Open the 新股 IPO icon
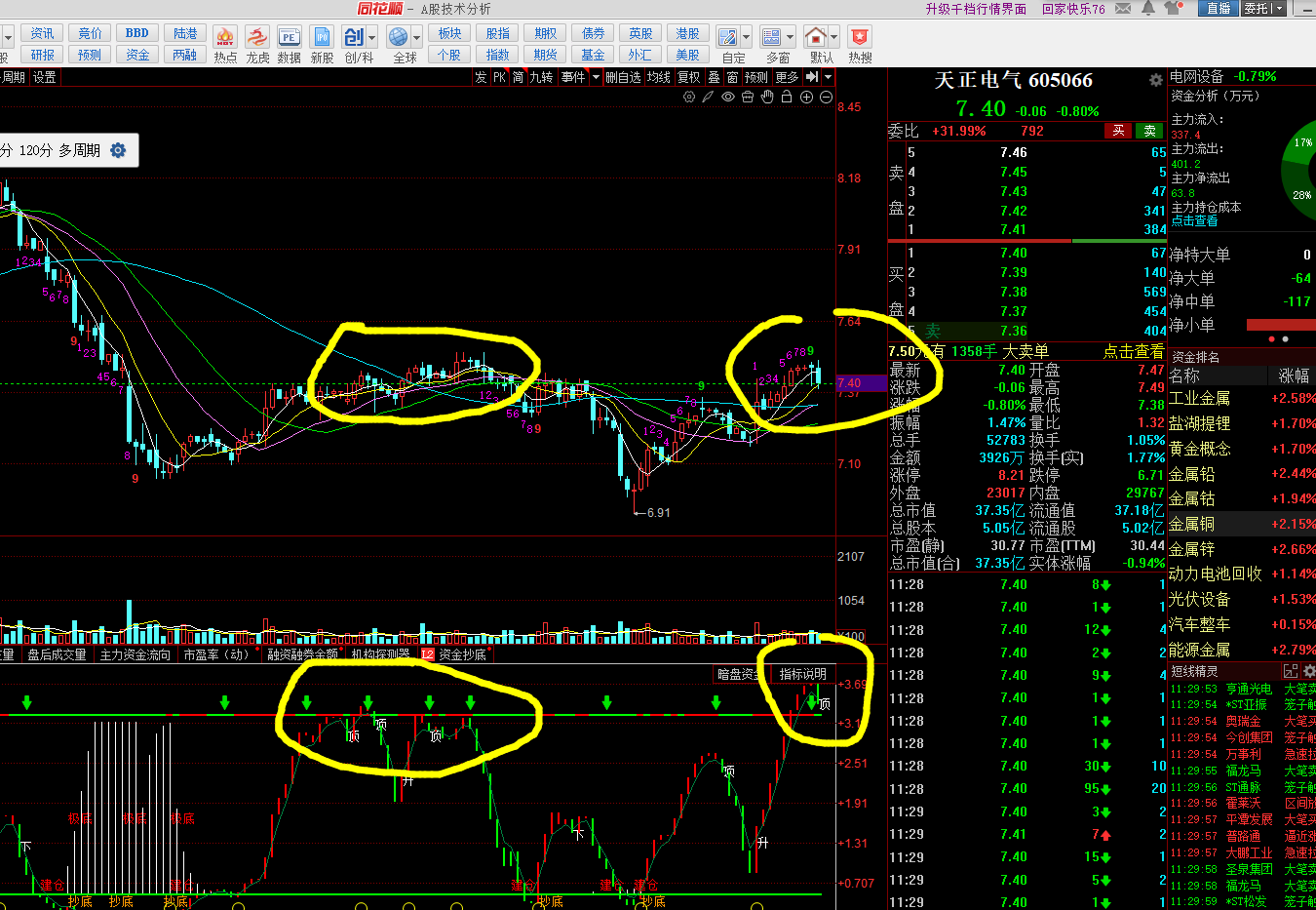Viewport: 1316px width, 910px height. click(322, 38)
